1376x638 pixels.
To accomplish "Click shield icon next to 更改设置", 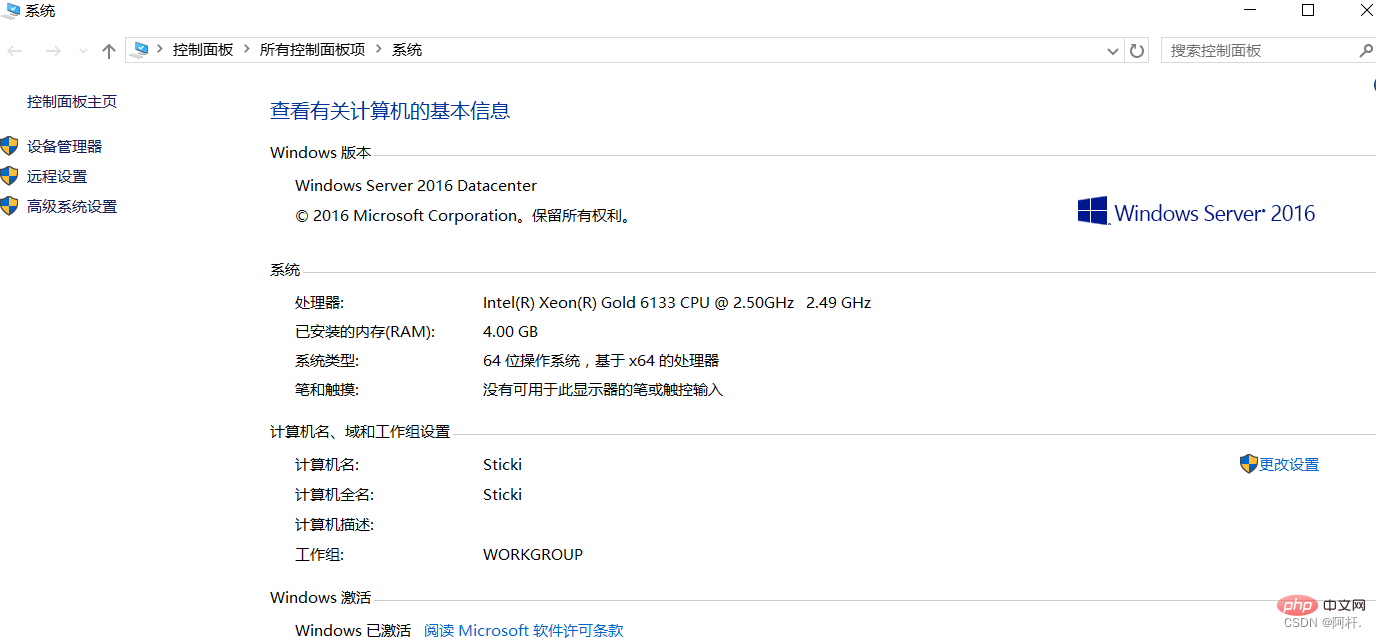I will 1248,464.
